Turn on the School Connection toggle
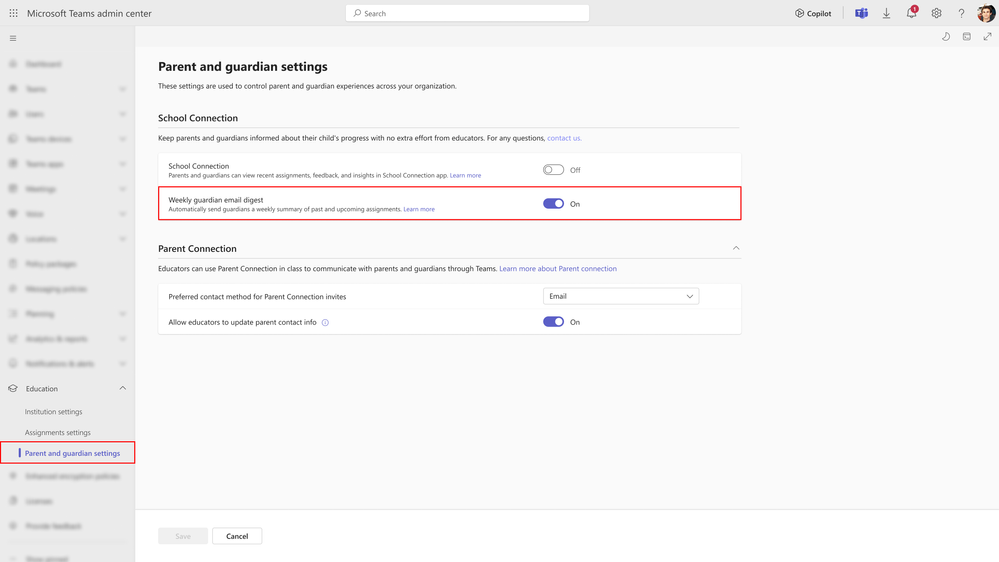The image size is (999, 562). [x=553, y=169]
